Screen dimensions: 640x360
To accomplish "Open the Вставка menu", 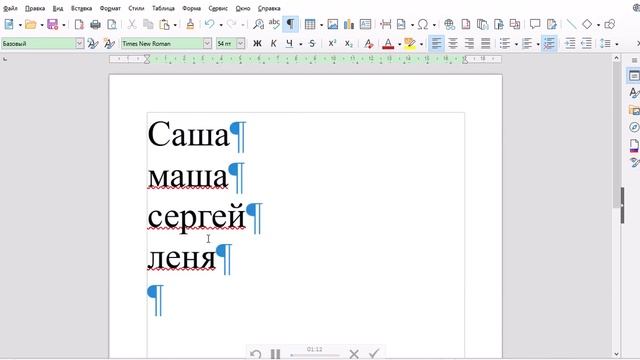I will [82, 8].
